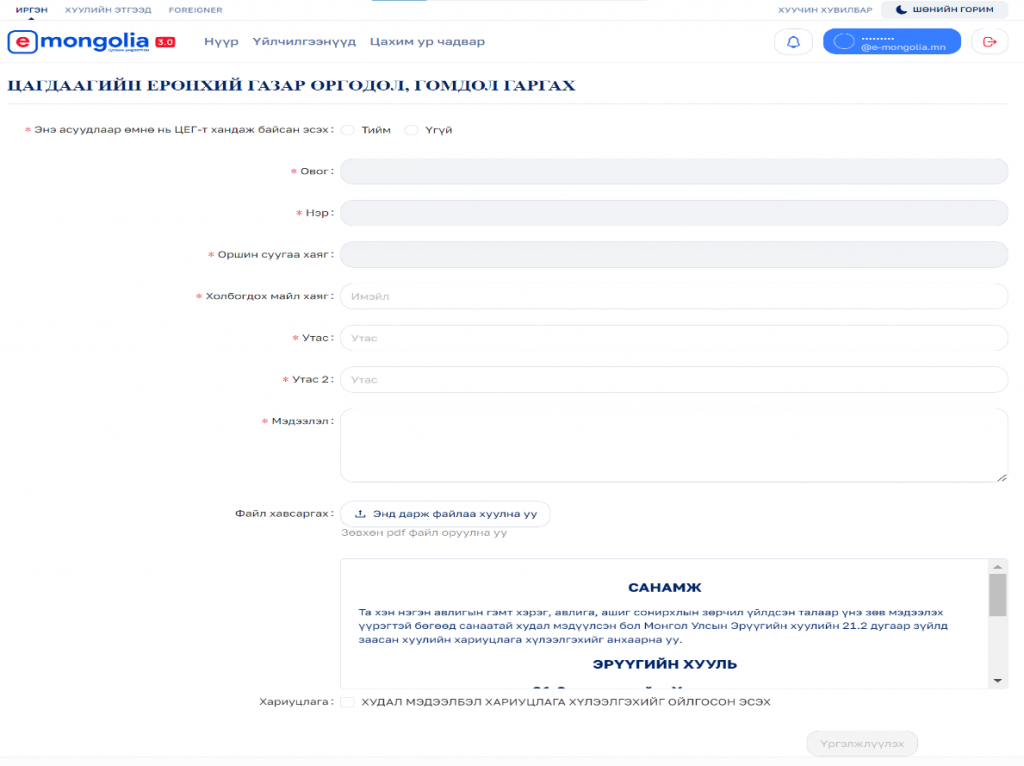The image size is (1024, 766).
Task: Switch to the ХУУЛИЙН ЭТГЭЭД tab
Action: click(x=108, y=10)
